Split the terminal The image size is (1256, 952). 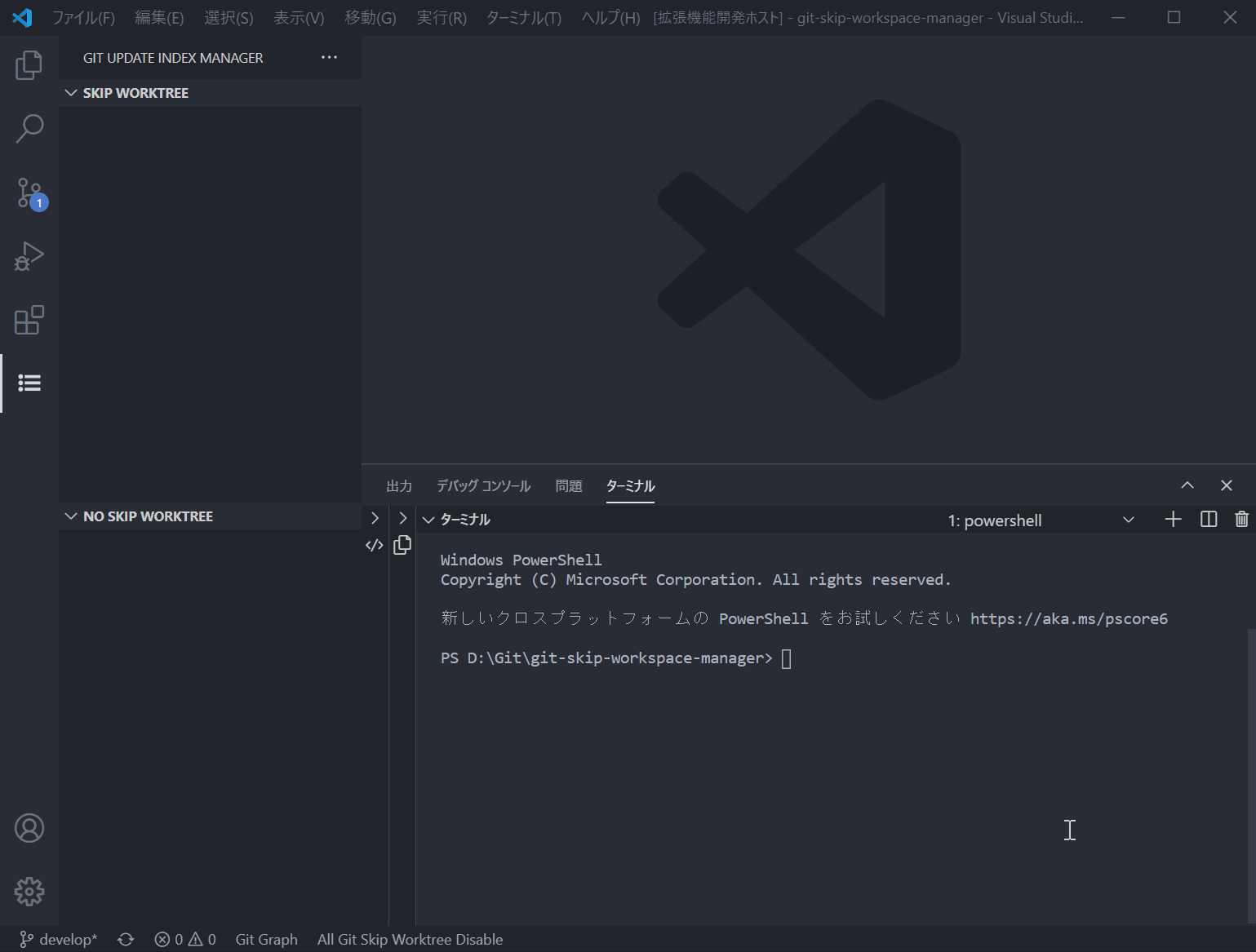[x=1209, y=520]
